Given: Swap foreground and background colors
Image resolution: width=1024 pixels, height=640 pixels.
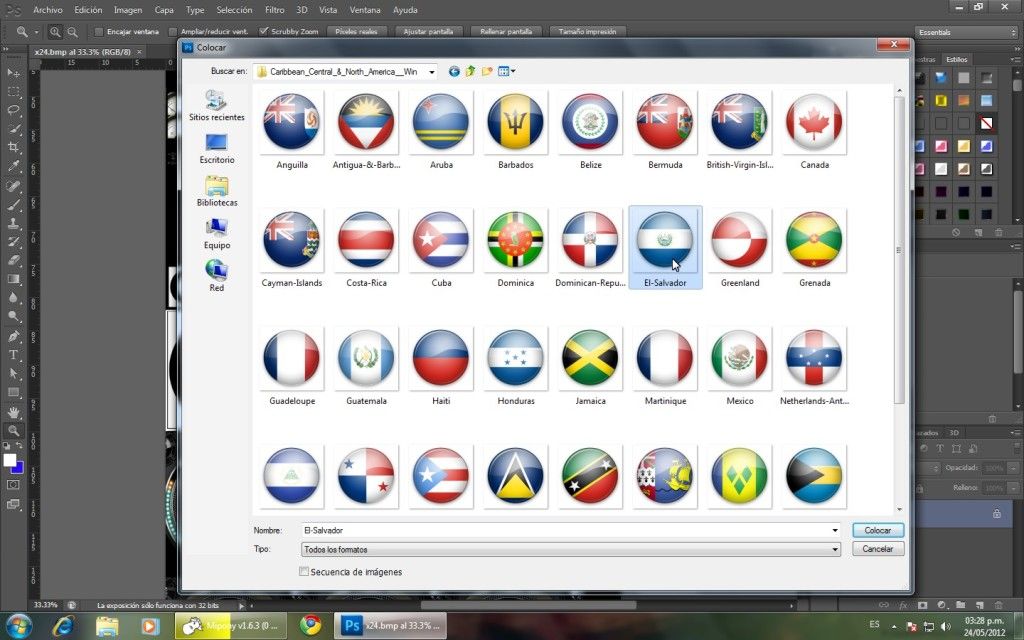Looking at the screenshot, I should click(20, 446).
